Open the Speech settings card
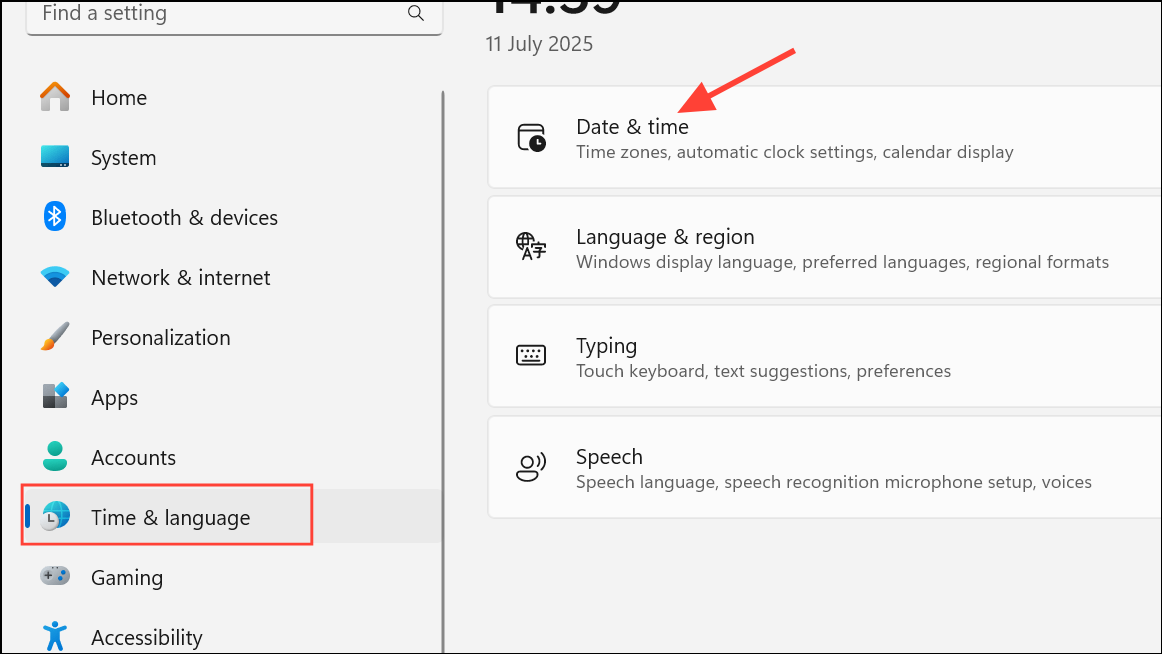This screenshot has width=1162, height=654. point(824,467)
